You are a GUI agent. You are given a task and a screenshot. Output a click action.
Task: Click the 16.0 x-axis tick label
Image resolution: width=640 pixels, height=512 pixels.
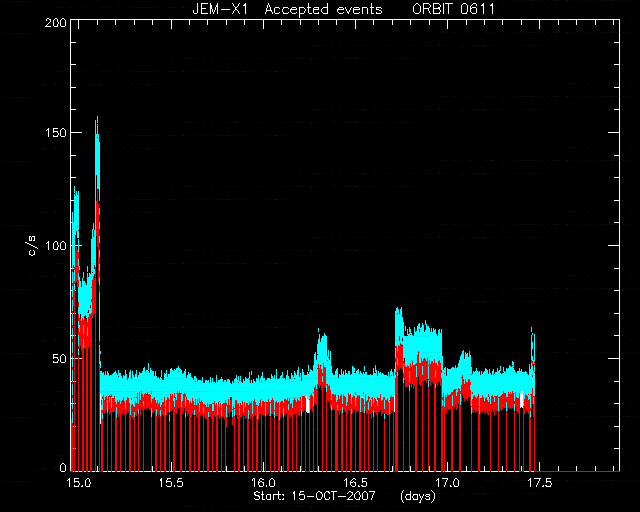[x=263, y=483]
